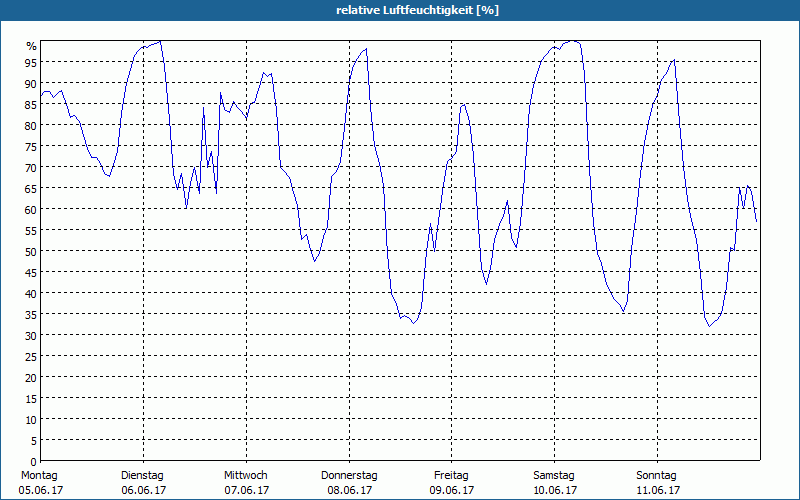Screen dimensions: 800x500
Task: Click the 30 y-axis value
Action: pyautogui.click(x=31, y=335)
